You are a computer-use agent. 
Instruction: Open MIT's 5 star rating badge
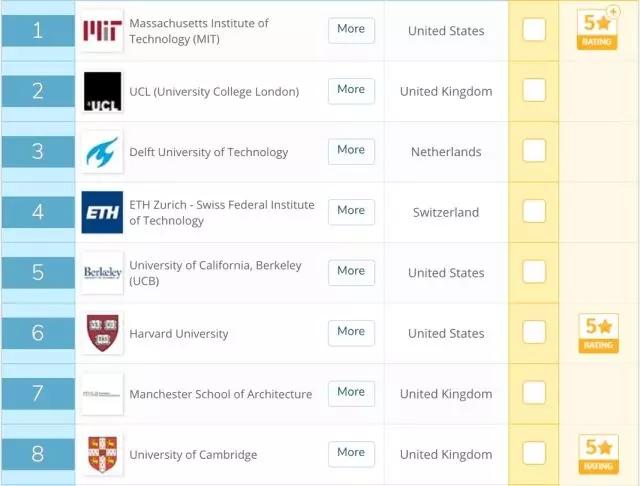[x=597, y=29]
